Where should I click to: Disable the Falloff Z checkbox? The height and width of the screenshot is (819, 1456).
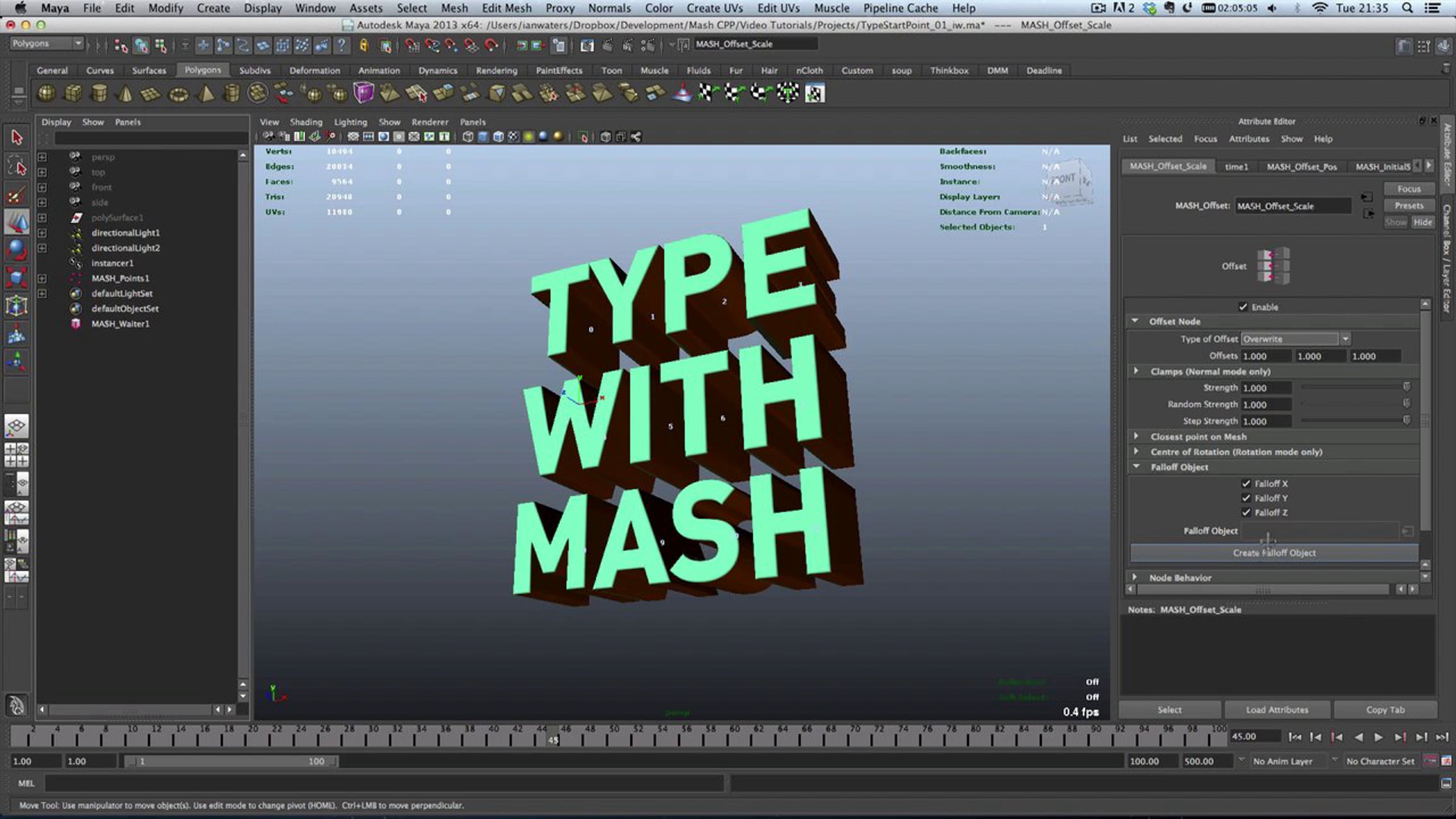tap(1246, 513)
